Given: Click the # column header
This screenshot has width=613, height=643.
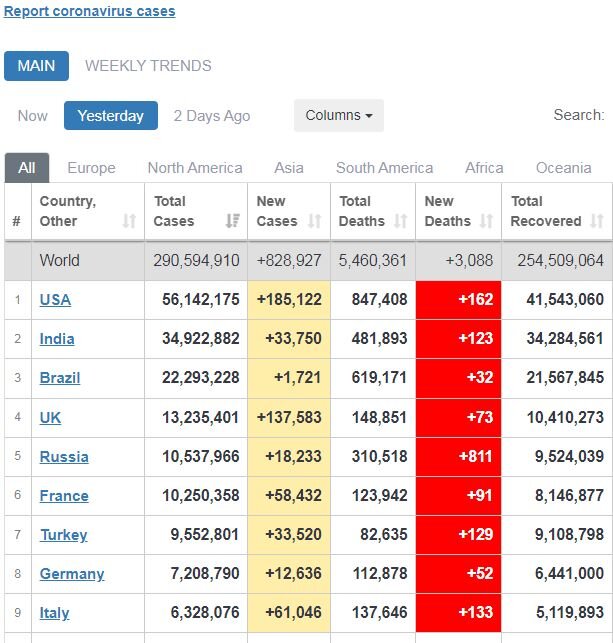Looking at the screenshot, I should click(x=16, y=221).
